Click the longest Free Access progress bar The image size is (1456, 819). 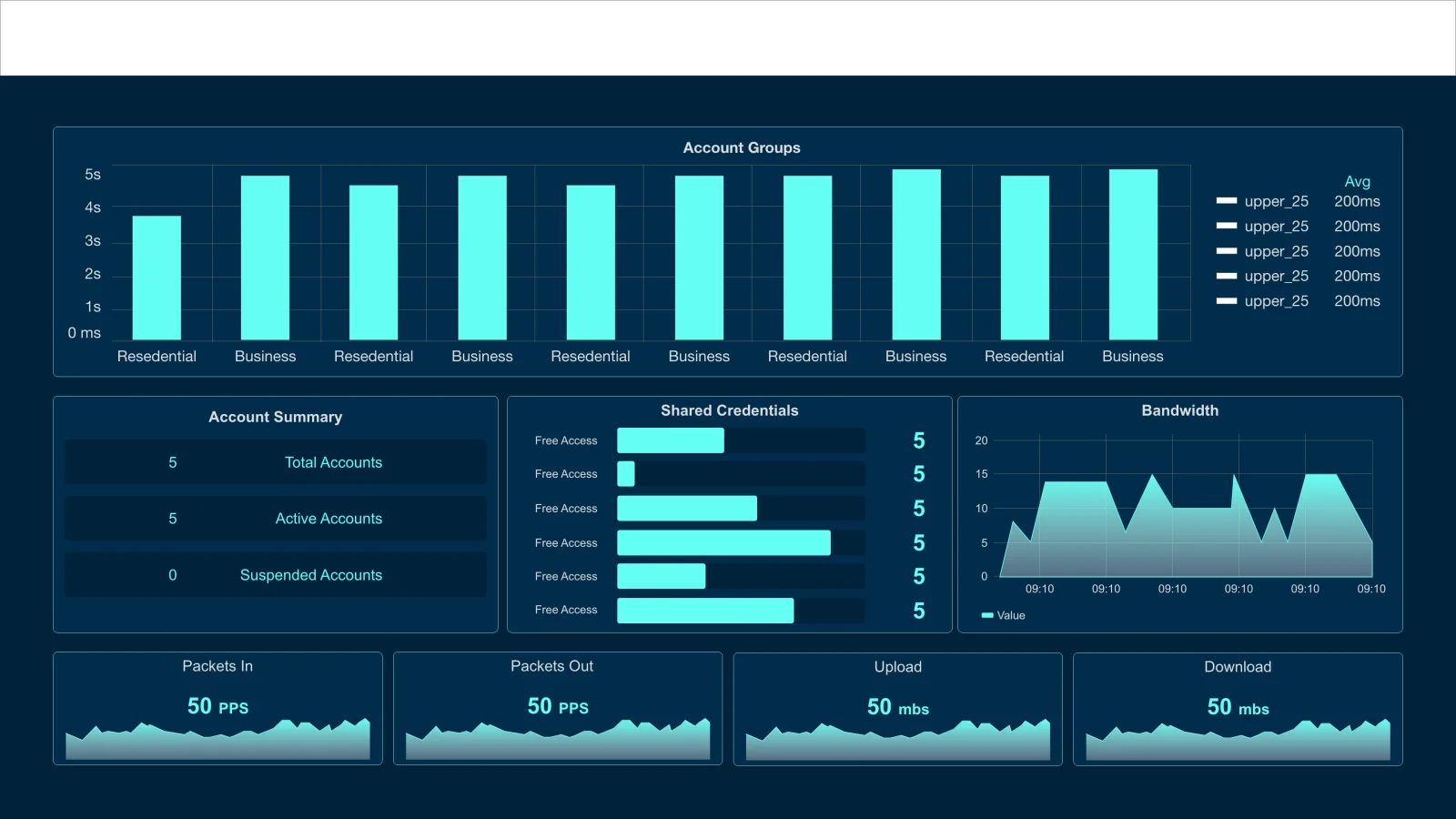tap(723, 543)
